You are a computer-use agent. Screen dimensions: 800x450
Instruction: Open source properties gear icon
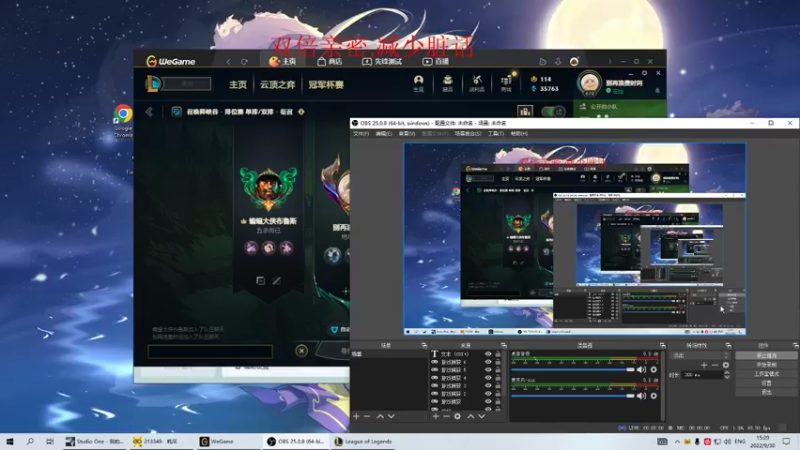click(x=458, y=416)
